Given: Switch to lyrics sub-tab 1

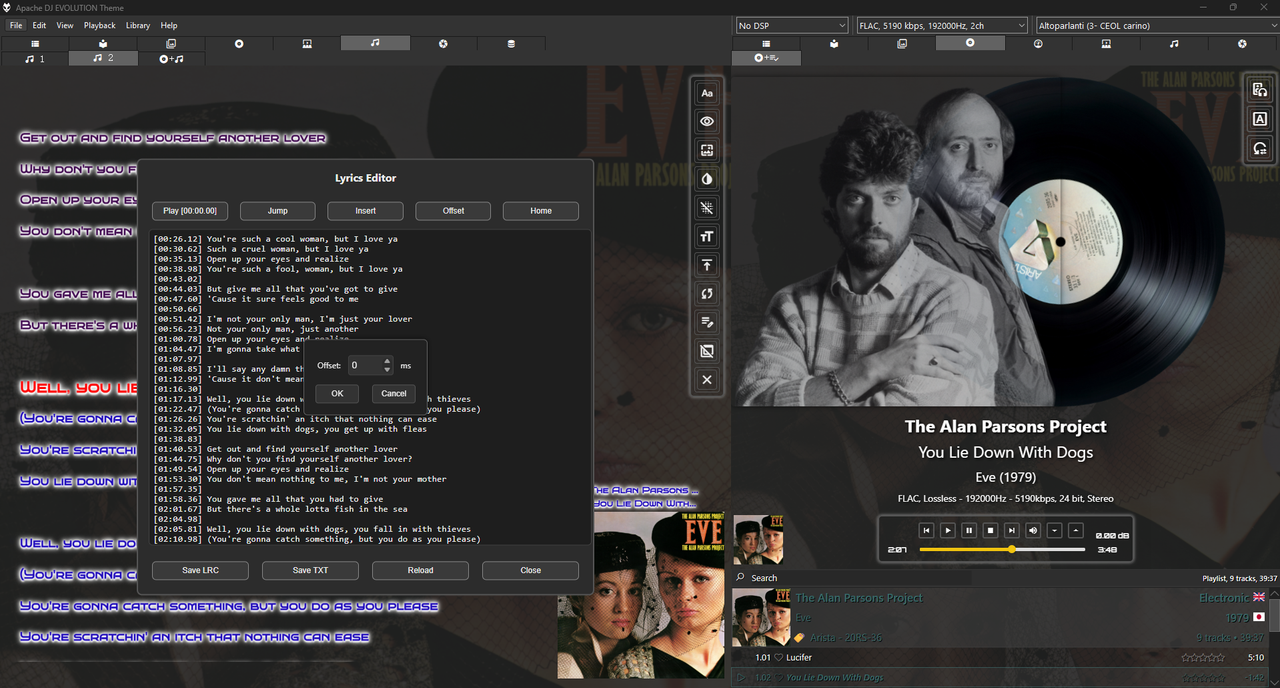Looking at the screenshot, I should [35, 59].
